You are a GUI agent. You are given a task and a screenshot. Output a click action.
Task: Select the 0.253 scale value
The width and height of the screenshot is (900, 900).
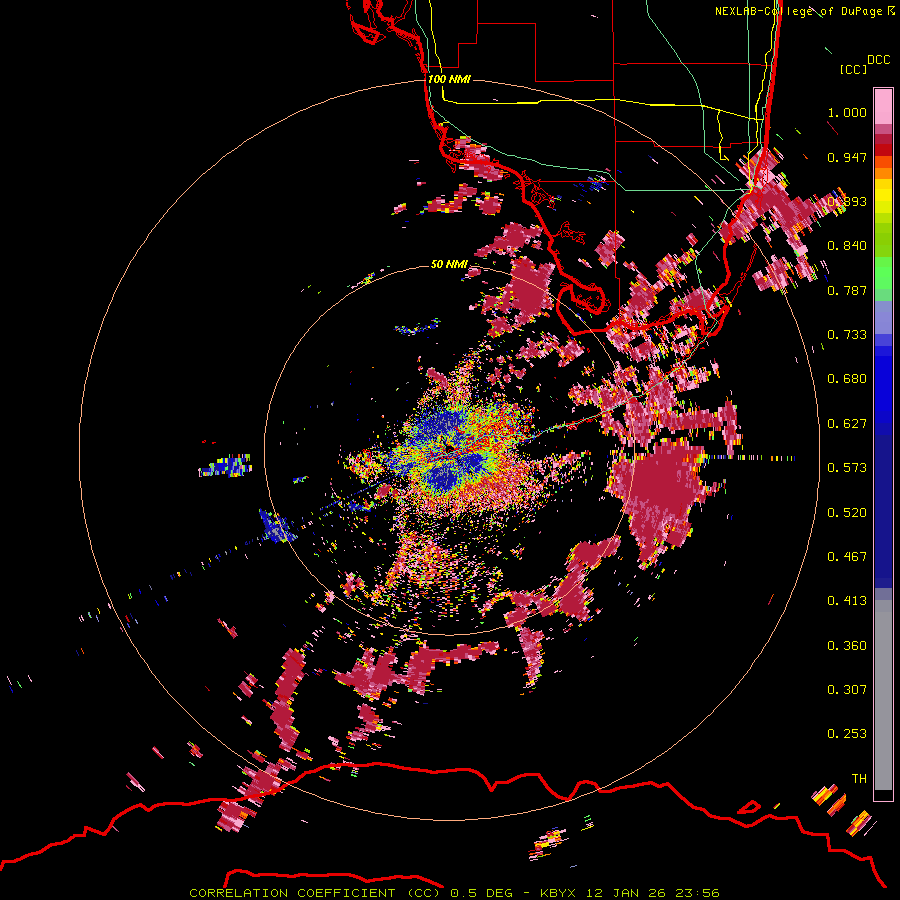pos(847,734)
